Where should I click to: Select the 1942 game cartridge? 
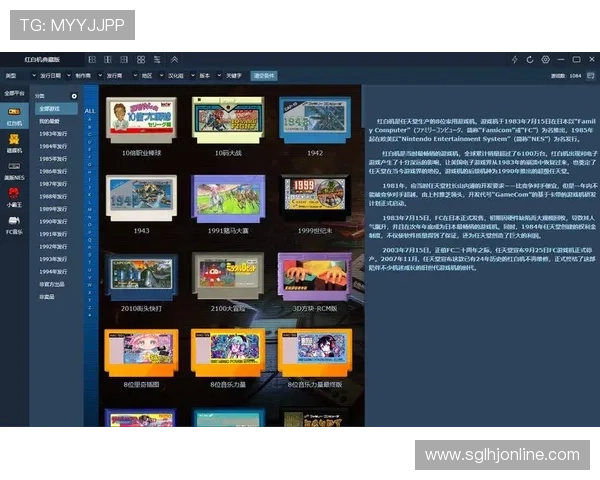pos(315,121)
